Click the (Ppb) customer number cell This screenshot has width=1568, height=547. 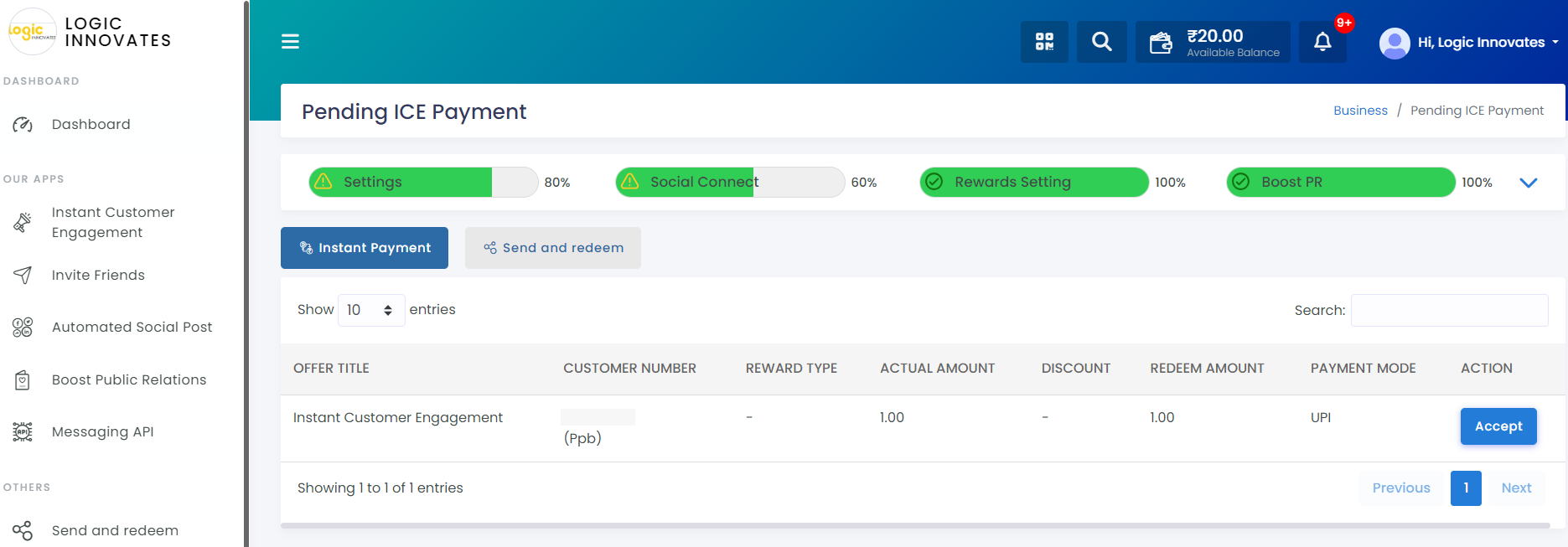(x=582, y=438)
